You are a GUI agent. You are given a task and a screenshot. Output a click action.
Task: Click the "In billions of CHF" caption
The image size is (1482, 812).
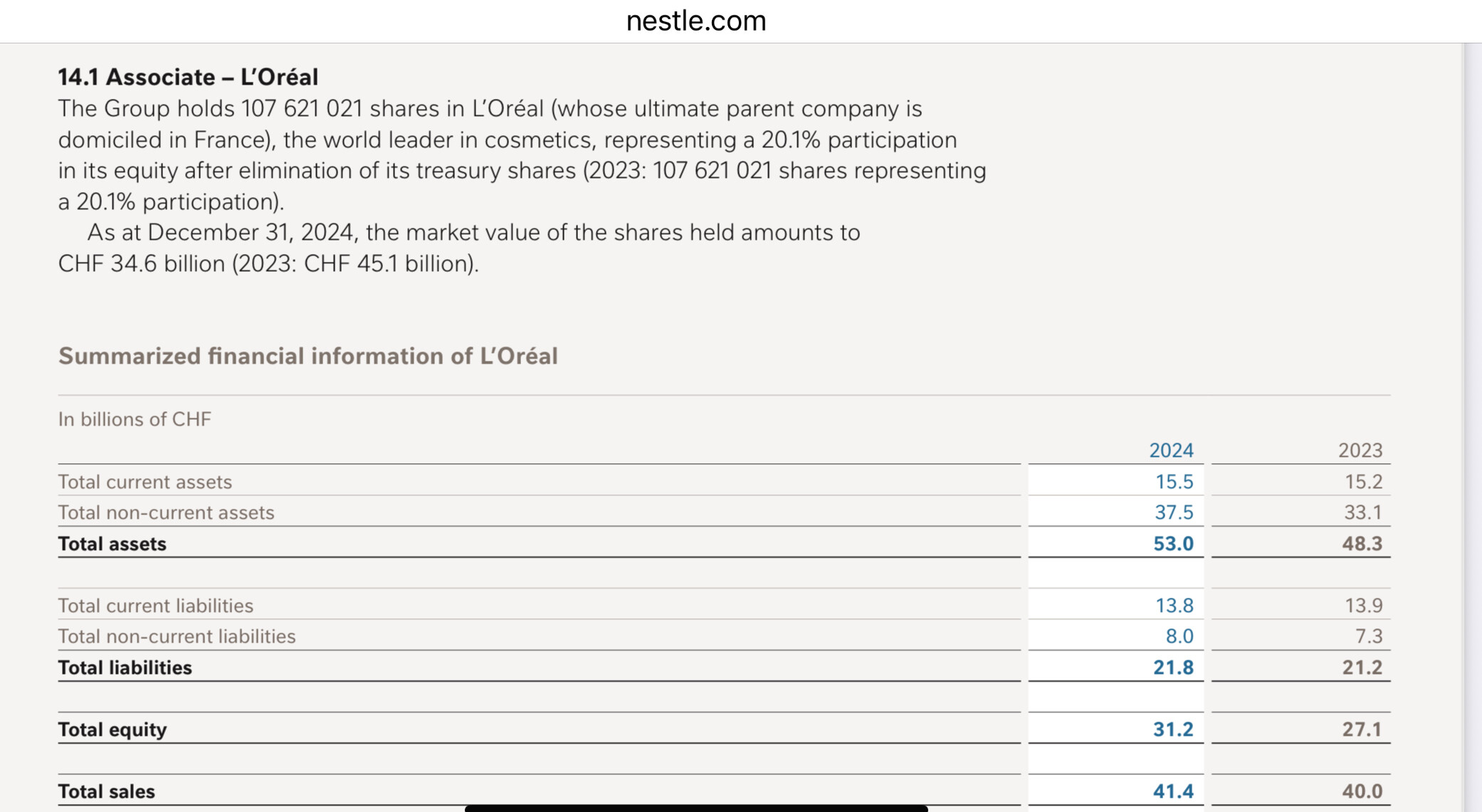(135, 419)
